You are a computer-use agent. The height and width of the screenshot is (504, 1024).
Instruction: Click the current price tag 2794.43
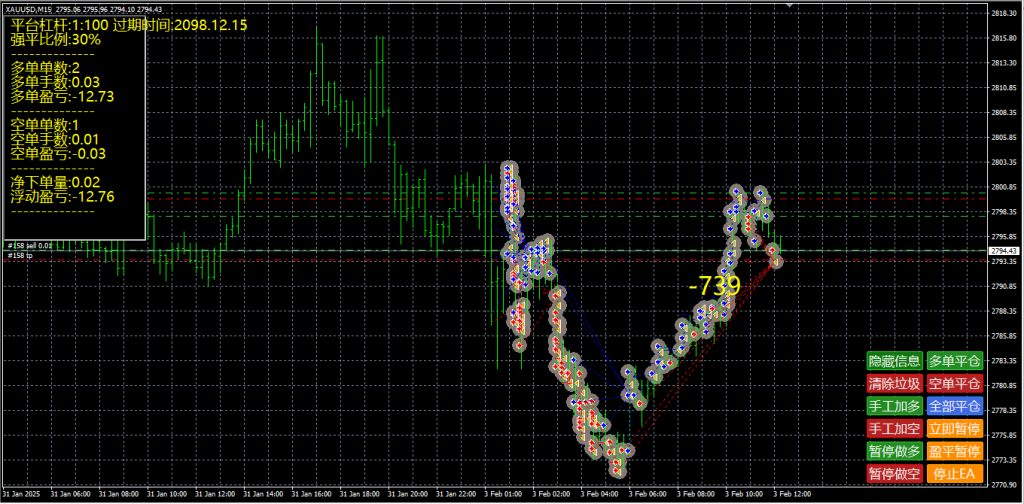(1003, 250)
